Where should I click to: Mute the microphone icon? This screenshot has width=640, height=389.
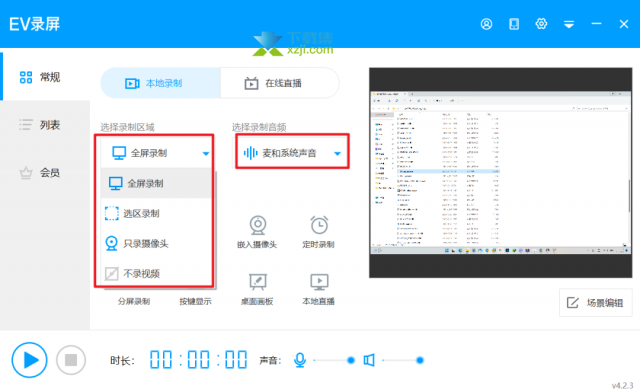tap(300, 360)
